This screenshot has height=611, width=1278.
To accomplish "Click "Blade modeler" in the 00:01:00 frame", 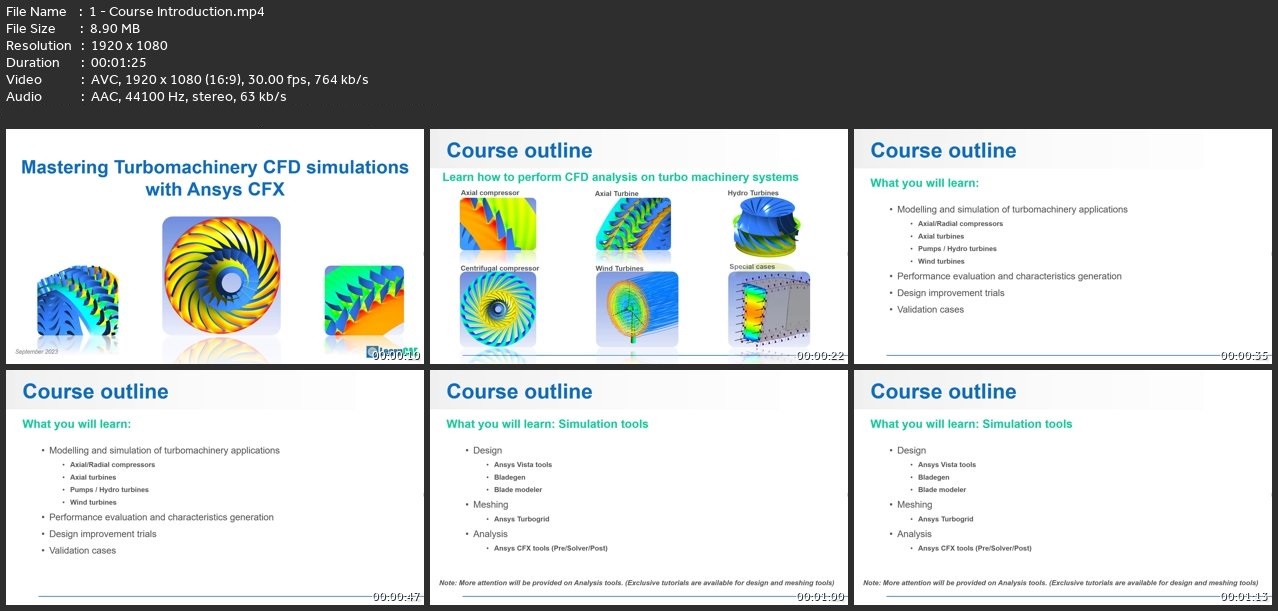I will 516,490.
